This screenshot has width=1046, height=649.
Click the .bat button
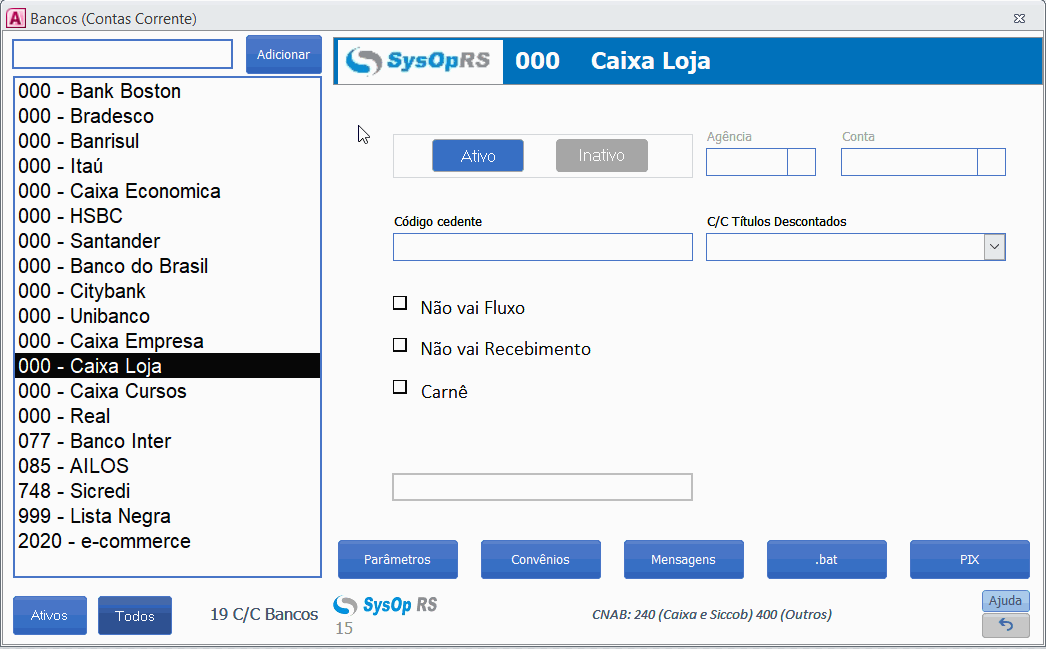(x=827, y=559)
